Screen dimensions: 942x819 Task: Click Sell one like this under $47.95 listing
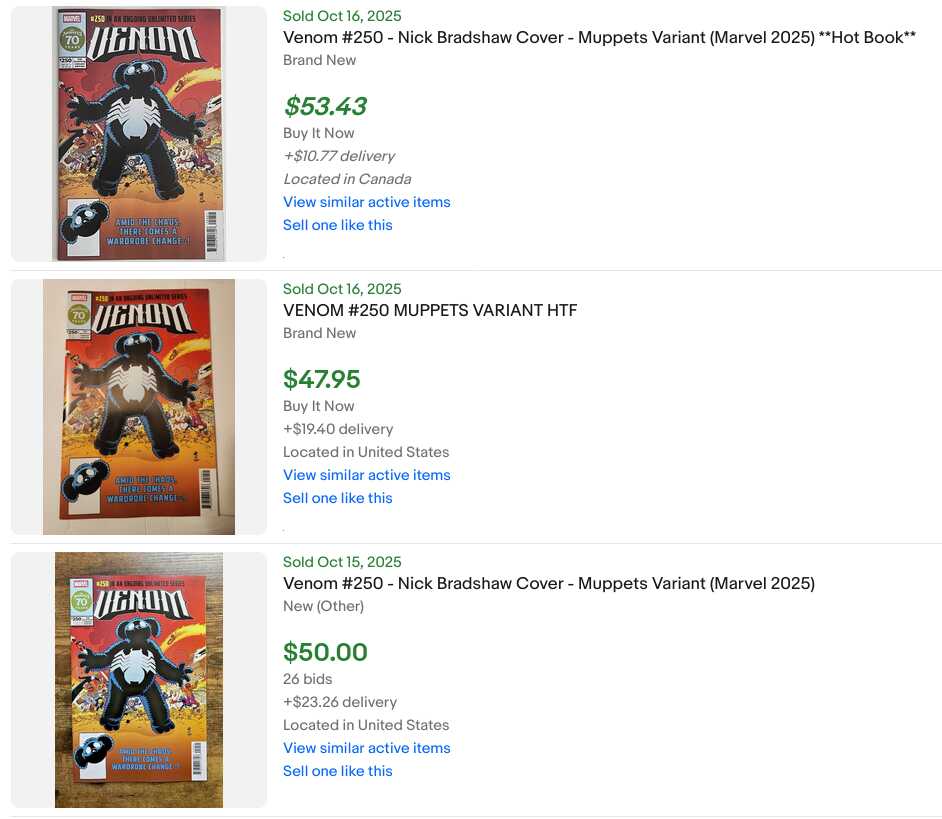point(337,498)
